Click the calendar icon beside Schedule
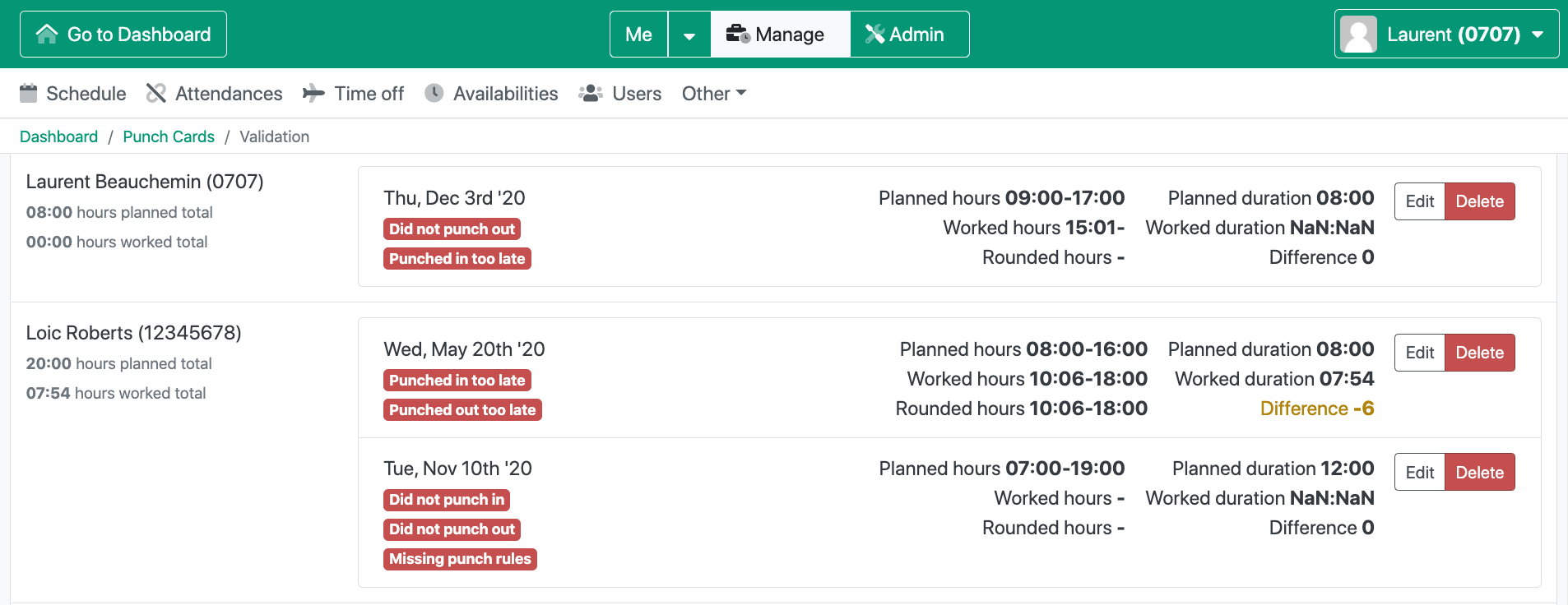 pyautogui.click(x=29, y=94)
